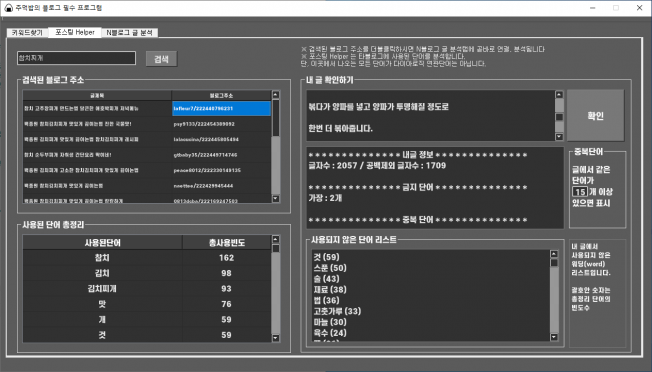Select 육수 (24) in unused words list
Screen dimensions: 652x372
(x=330, y=333)
